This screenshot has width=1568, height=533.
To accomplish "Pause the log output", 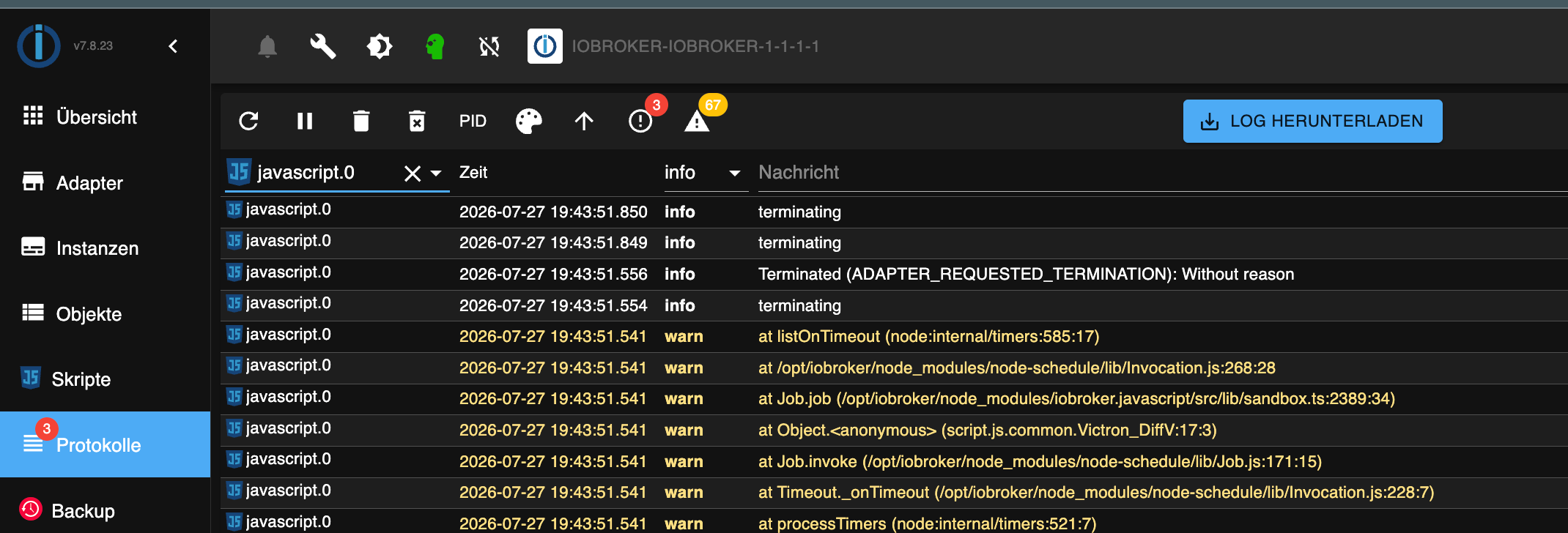I will tap(305, 121).
